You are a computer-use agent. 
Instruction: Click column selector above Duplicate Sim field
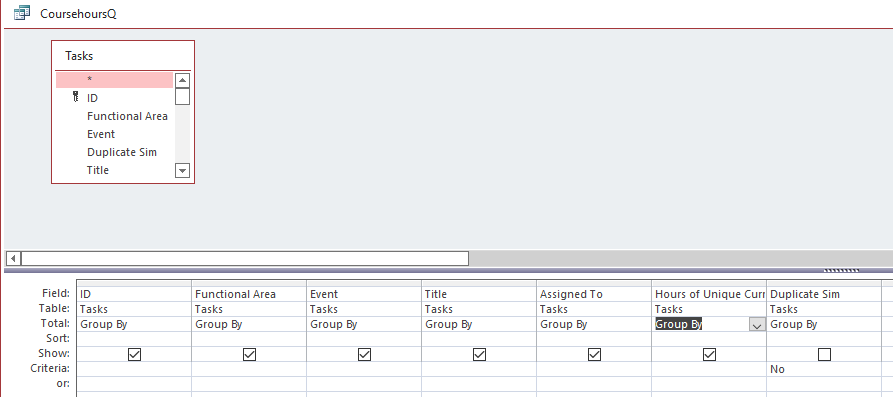click(824, 283)
